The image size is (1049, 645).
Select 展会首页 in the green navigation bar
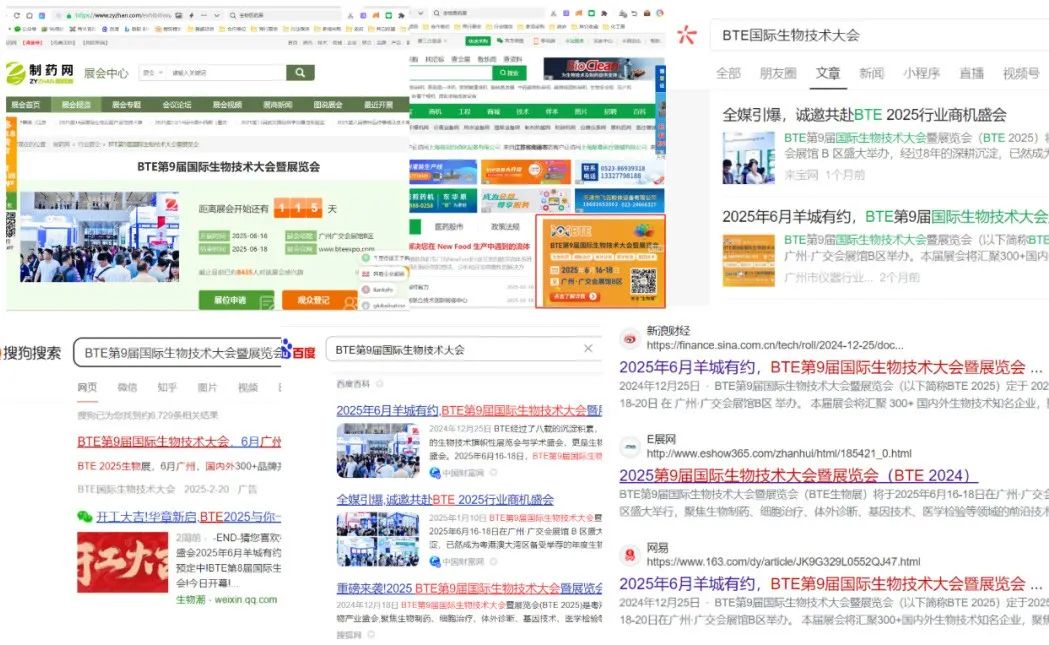pos(25,104)
